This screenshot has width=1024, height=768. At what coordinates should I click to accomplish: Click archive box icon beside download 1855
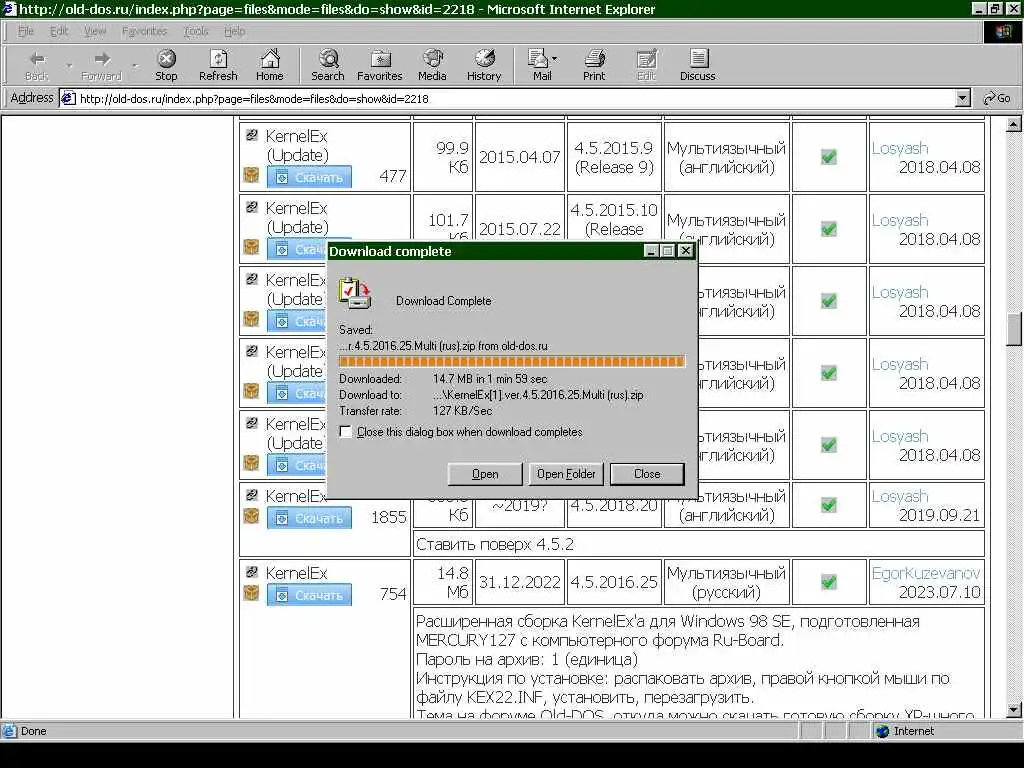pos(251,516)
